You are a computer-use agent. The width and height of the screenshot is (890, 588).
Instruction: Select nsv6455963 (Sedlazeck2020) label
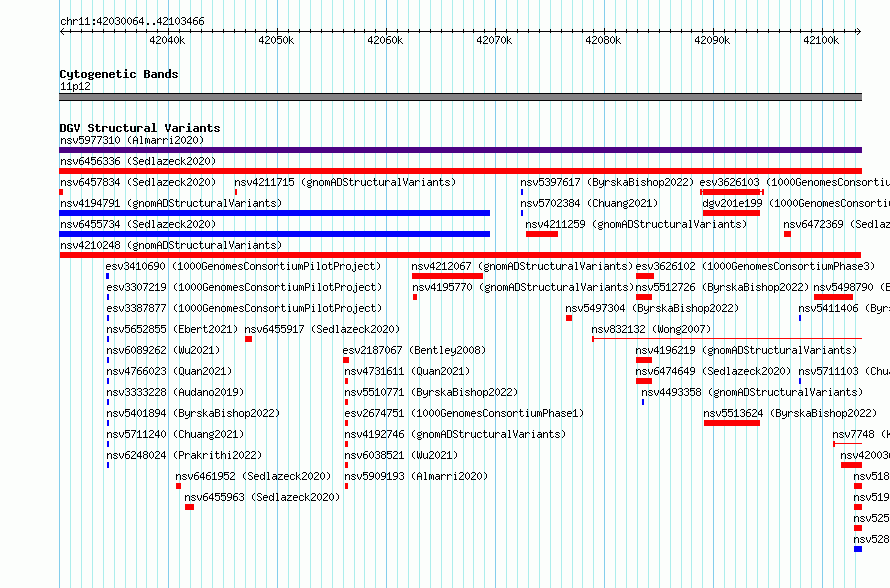[262, 497]
